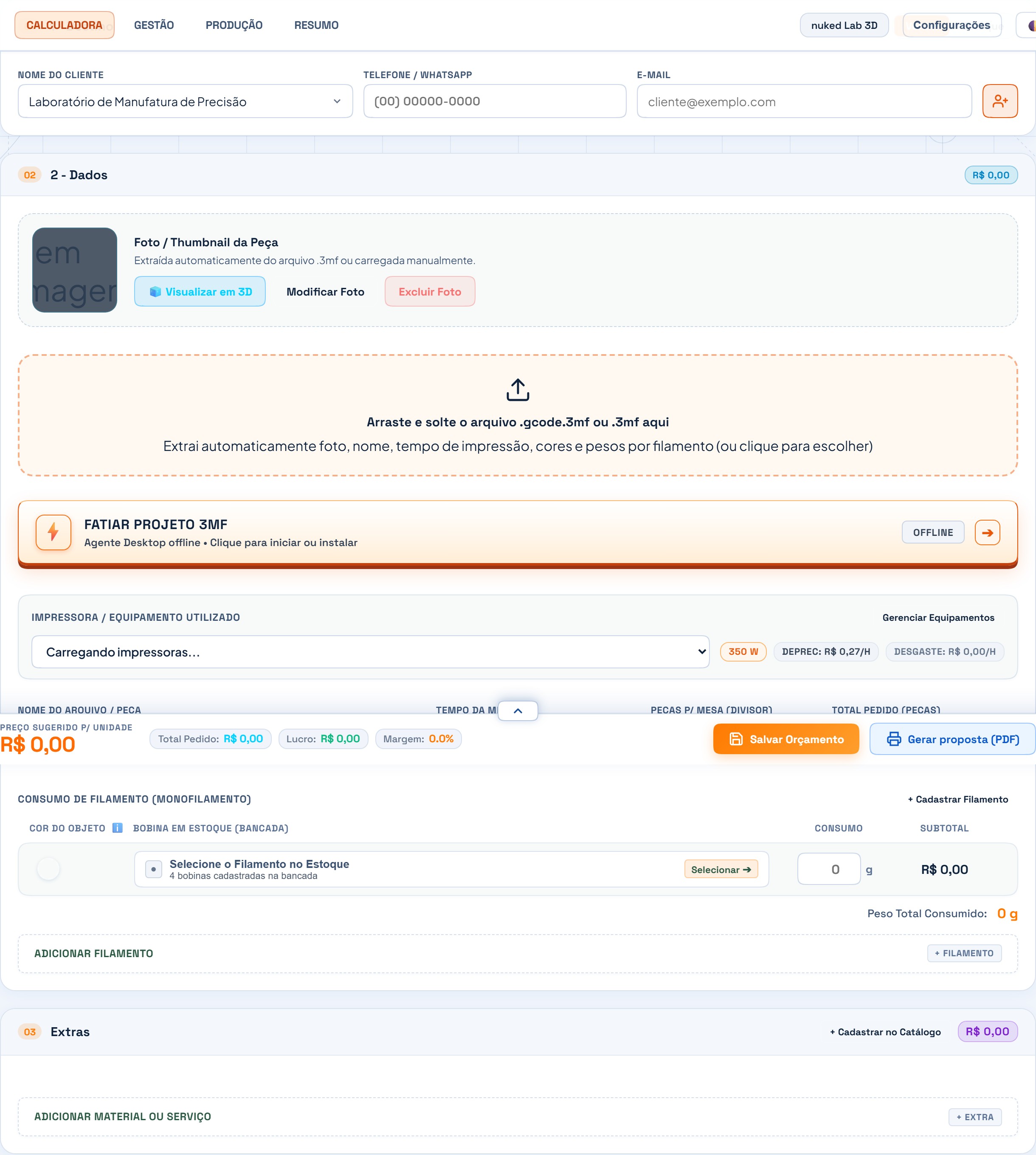Screen dimensions: 1036x1155
Task: Focus the Telefone / WhatsApp input field
Action: pos(495,101)
